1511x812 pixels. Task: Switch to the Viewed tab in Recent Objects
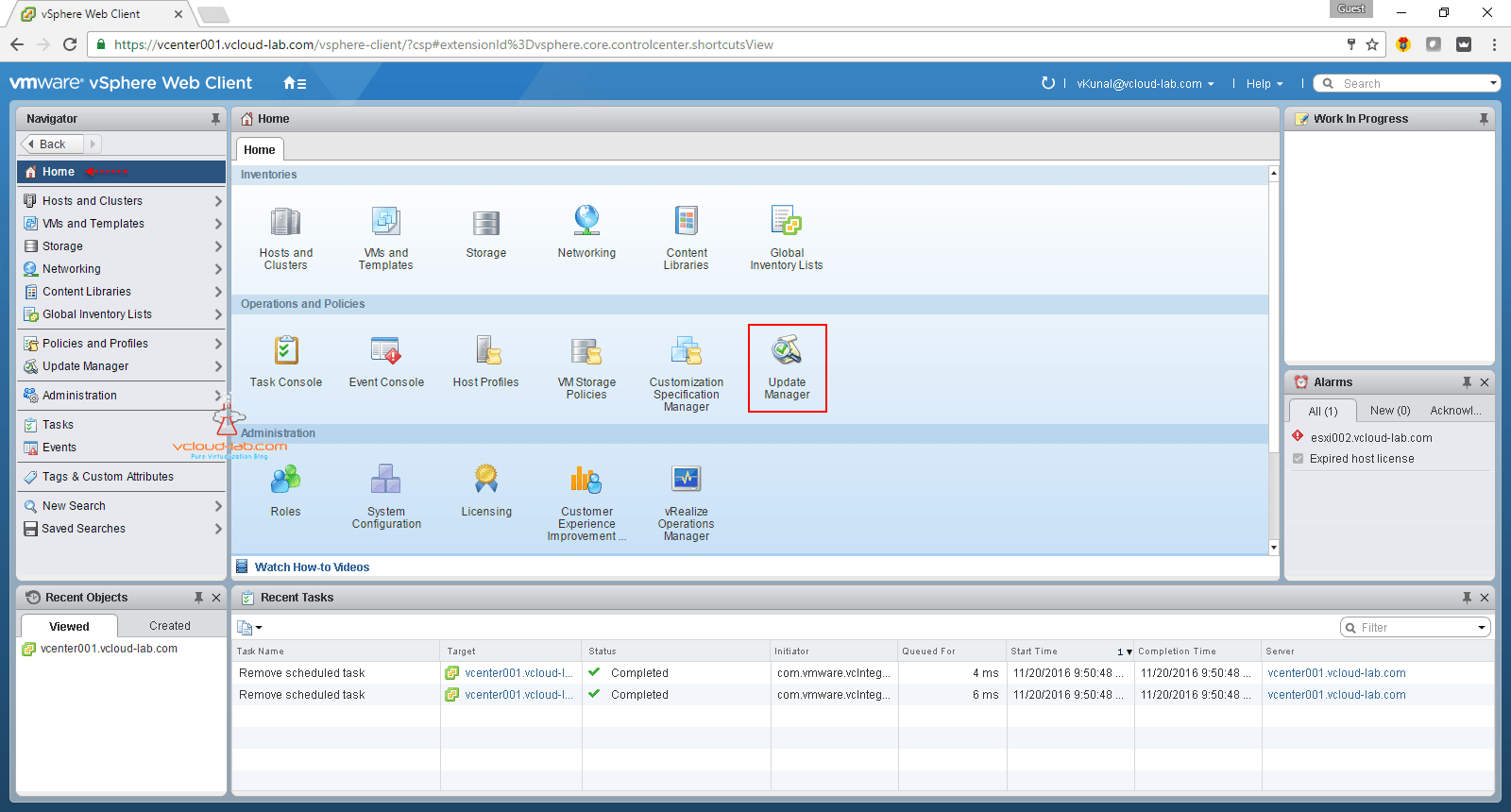pos(69,626)
